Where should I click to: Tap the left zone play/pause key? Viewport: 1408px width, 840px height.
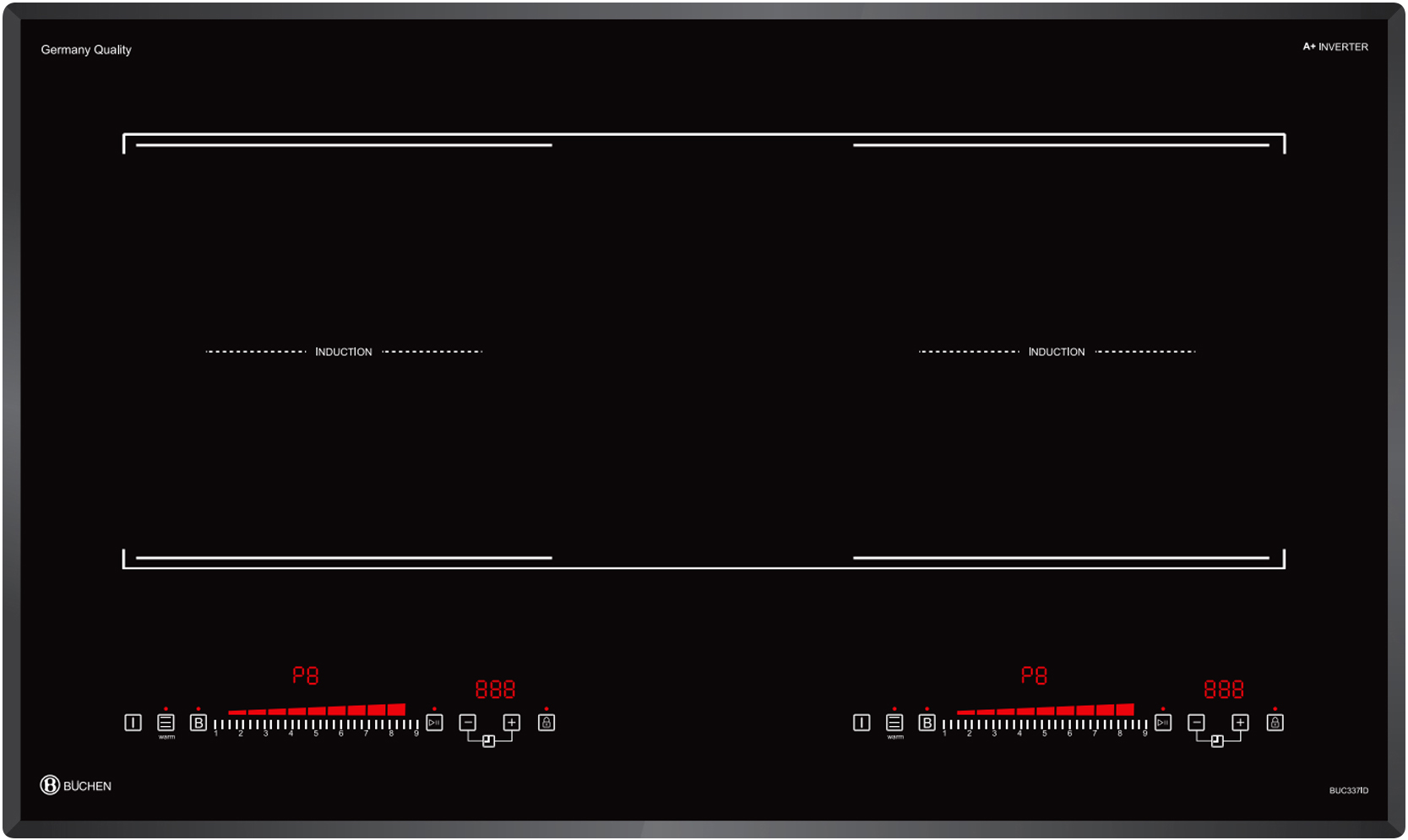click(434, 723)
